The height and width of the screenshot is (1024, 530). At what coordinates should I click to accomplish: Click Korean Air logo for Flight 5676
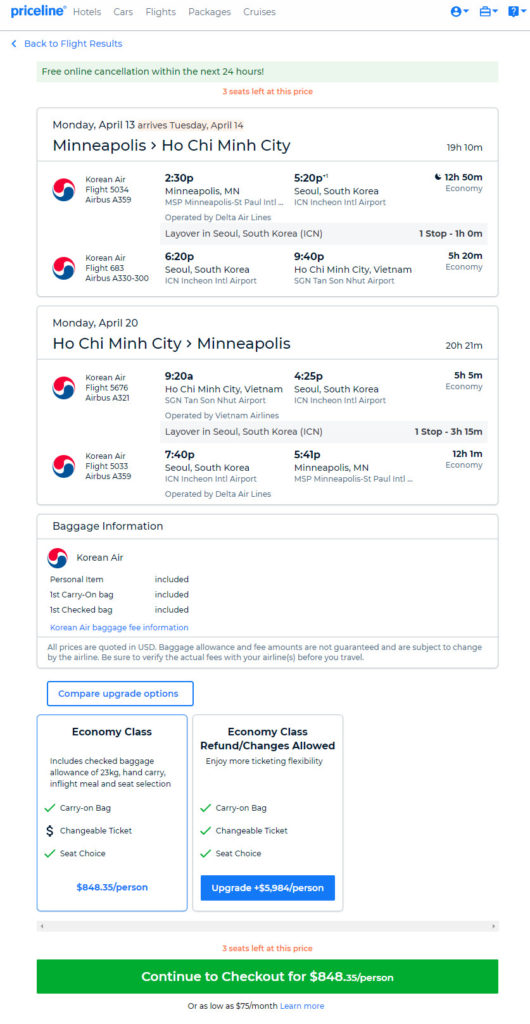click(x=64, y=387)
